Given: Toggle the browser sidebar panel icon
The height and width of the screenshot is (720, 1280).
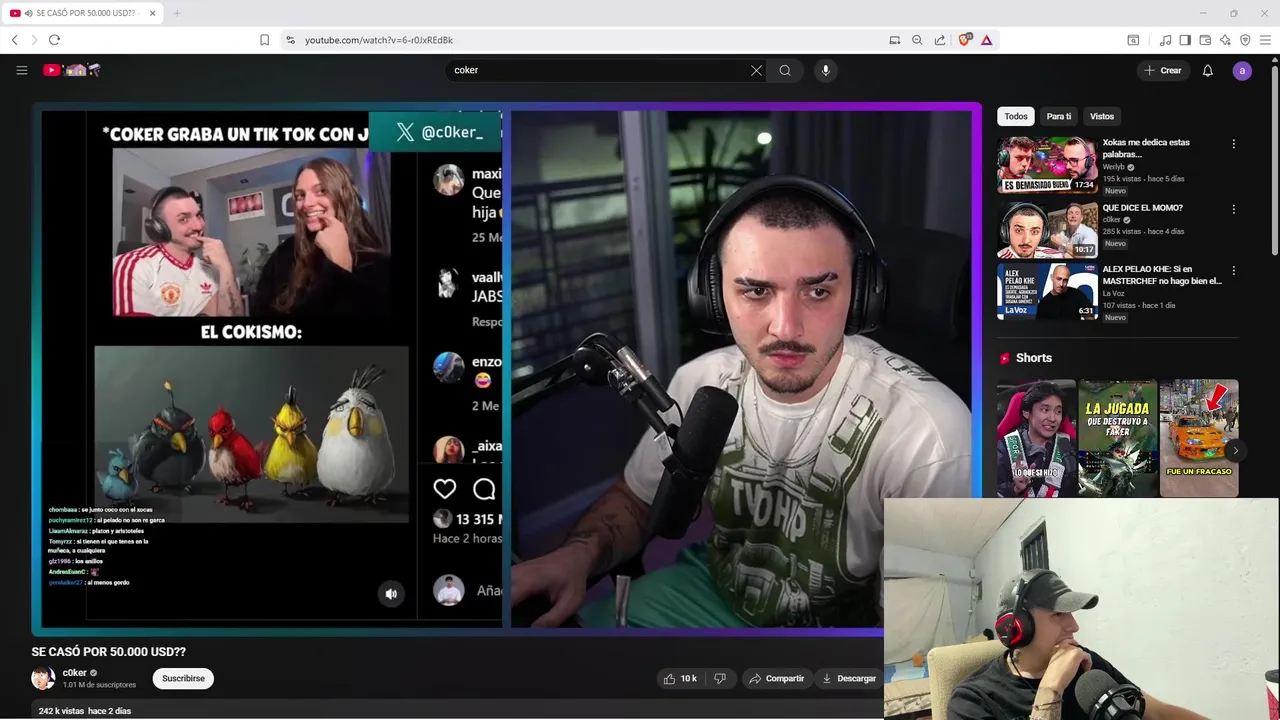Looking at the screenshot, I should point(1185,40).
